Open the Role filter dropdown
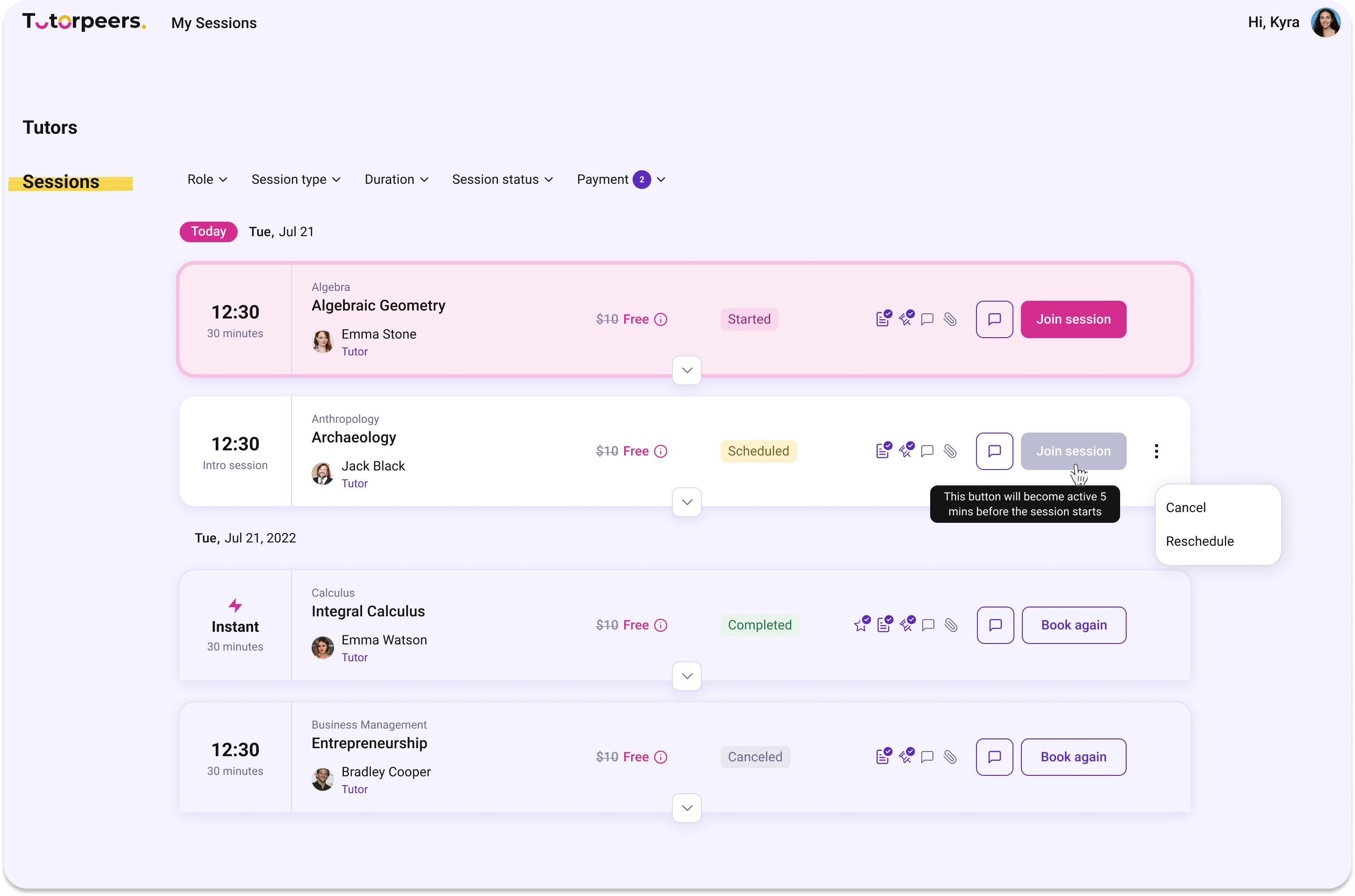Screen dimensions: 1355x896 [207, 180]
